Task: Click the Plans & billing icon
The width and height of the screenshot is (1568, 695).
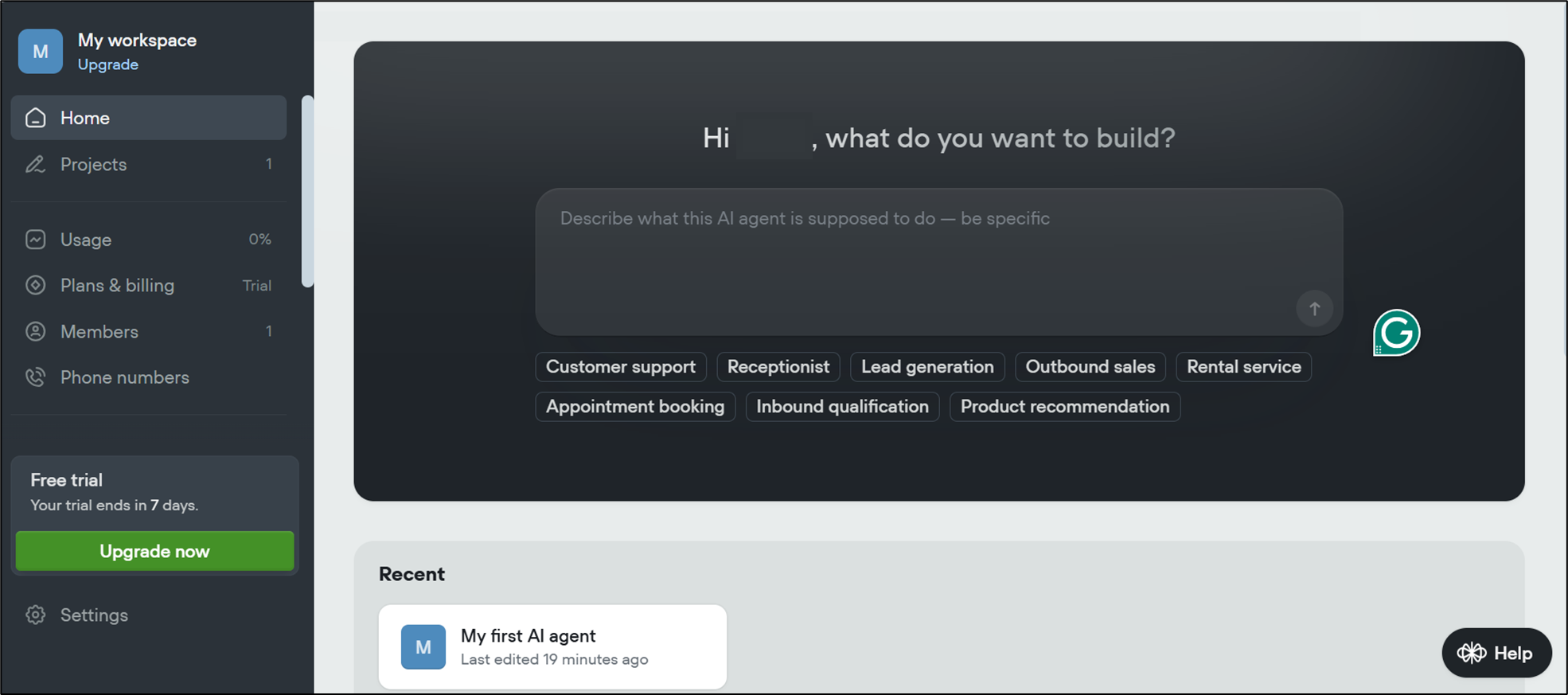Action: coord(36,285)
